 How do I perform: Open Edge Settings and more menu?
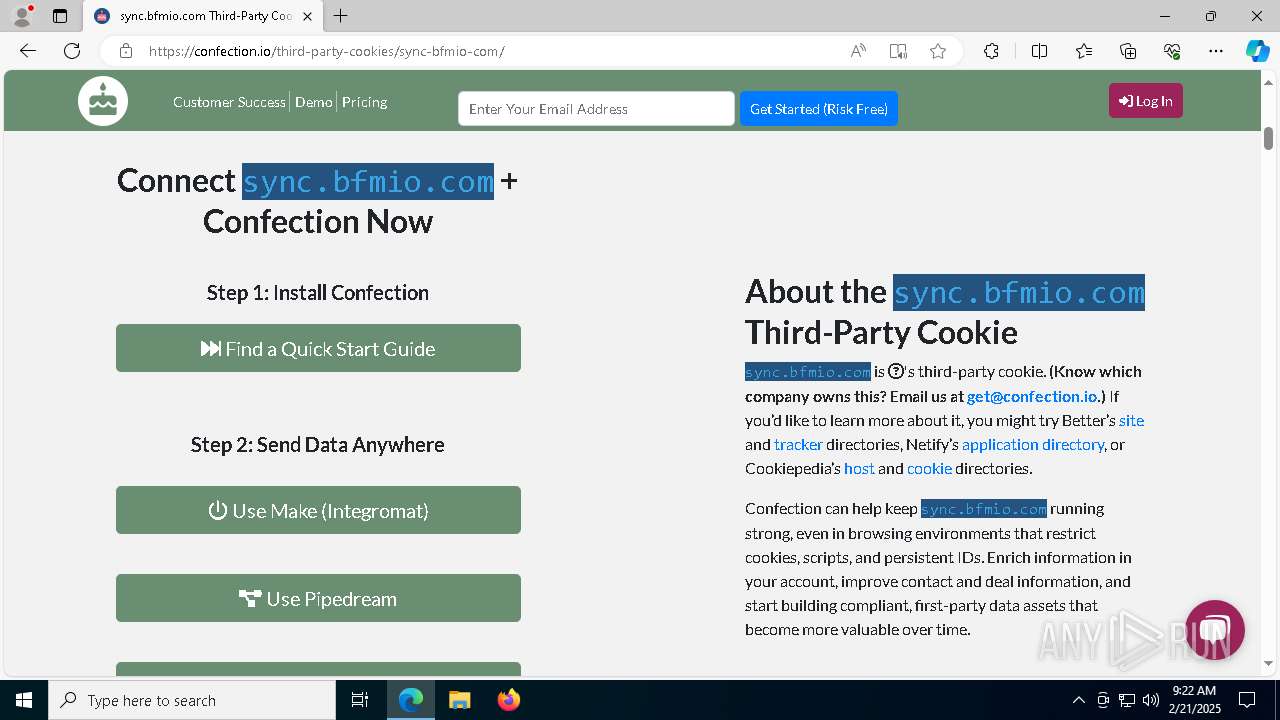pyautogui.click(x=1216, y=51)
